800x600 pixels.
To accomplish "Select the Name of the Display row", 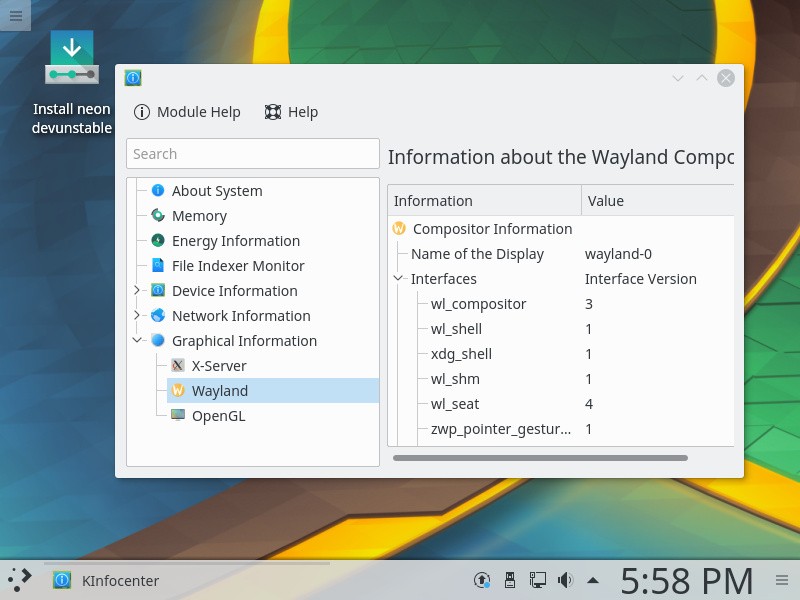I will tap(477, 254).
